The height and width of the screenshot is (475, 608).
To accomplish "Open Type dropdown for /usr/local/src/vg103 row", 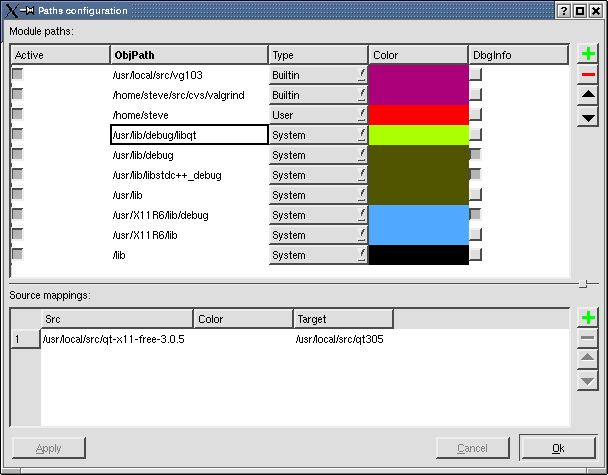I will [318, 75].
